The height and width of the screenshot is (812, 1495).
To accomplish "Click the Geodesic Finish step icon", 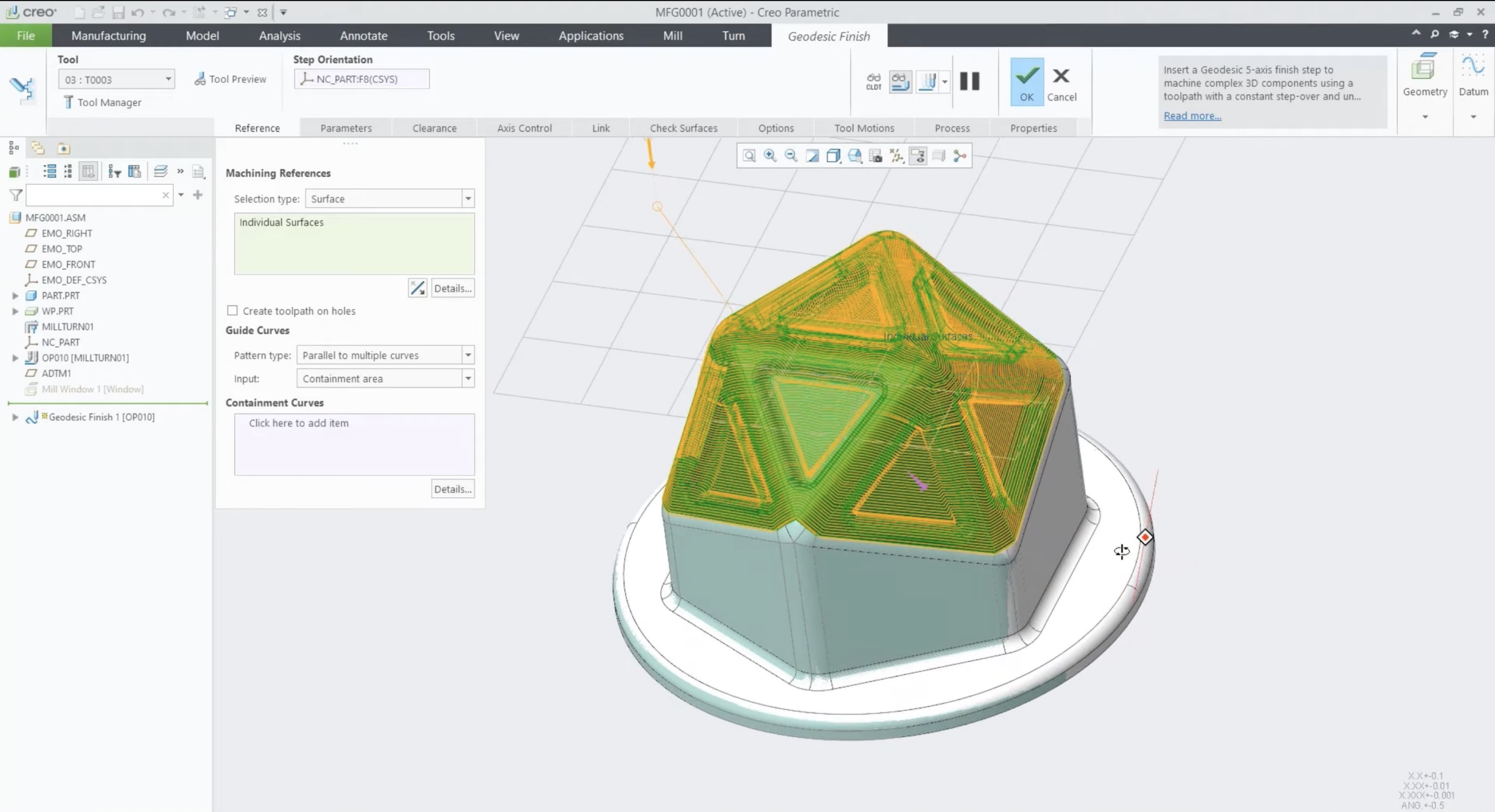I will tap(22, 89).
